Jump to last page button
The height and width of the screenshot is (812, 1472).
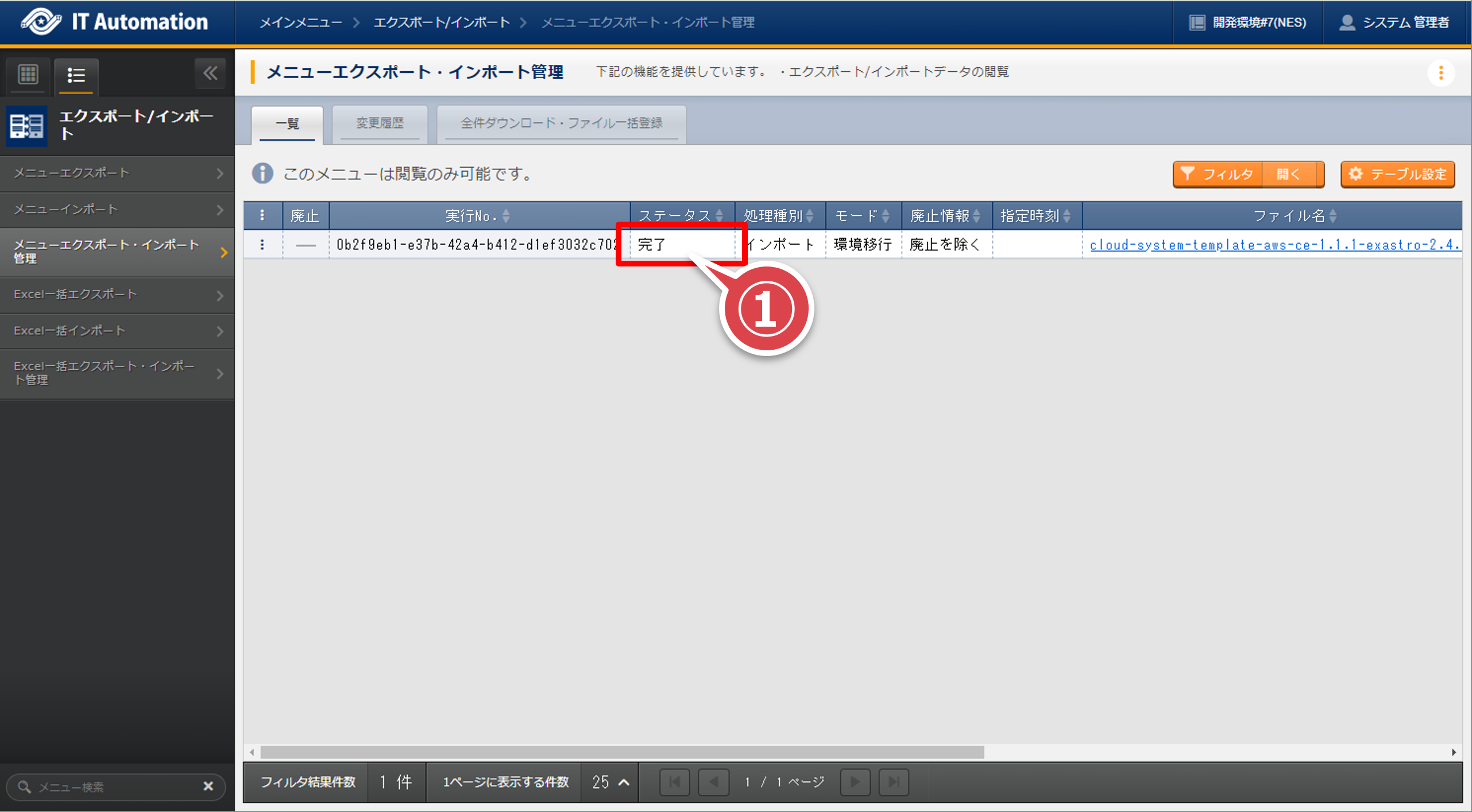[894, 782]
